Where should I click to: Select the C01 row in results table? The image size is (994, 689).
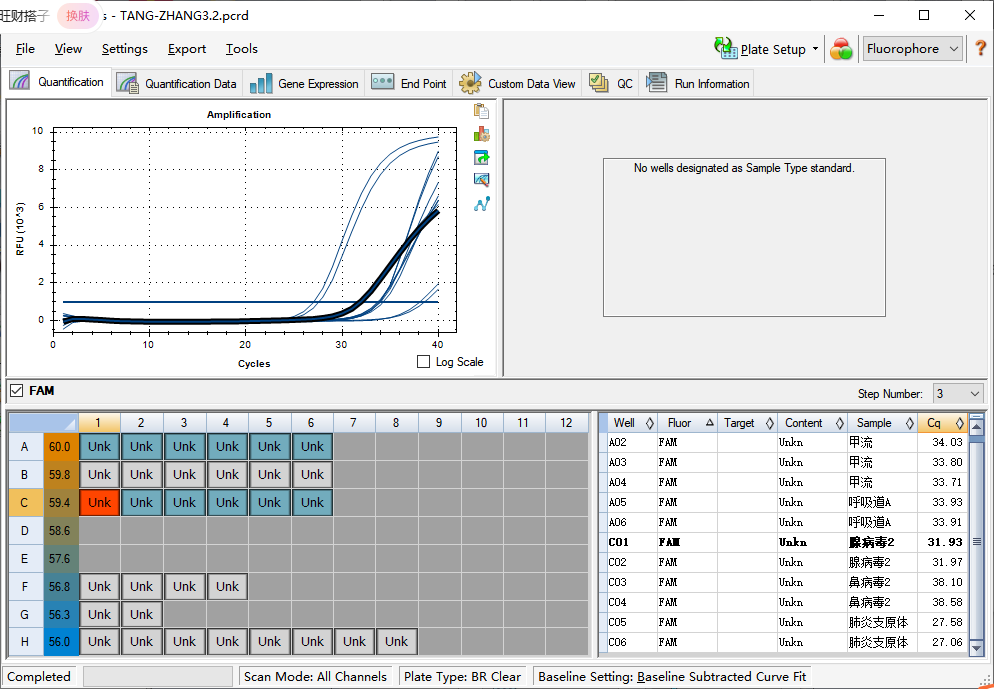(784, 542)
